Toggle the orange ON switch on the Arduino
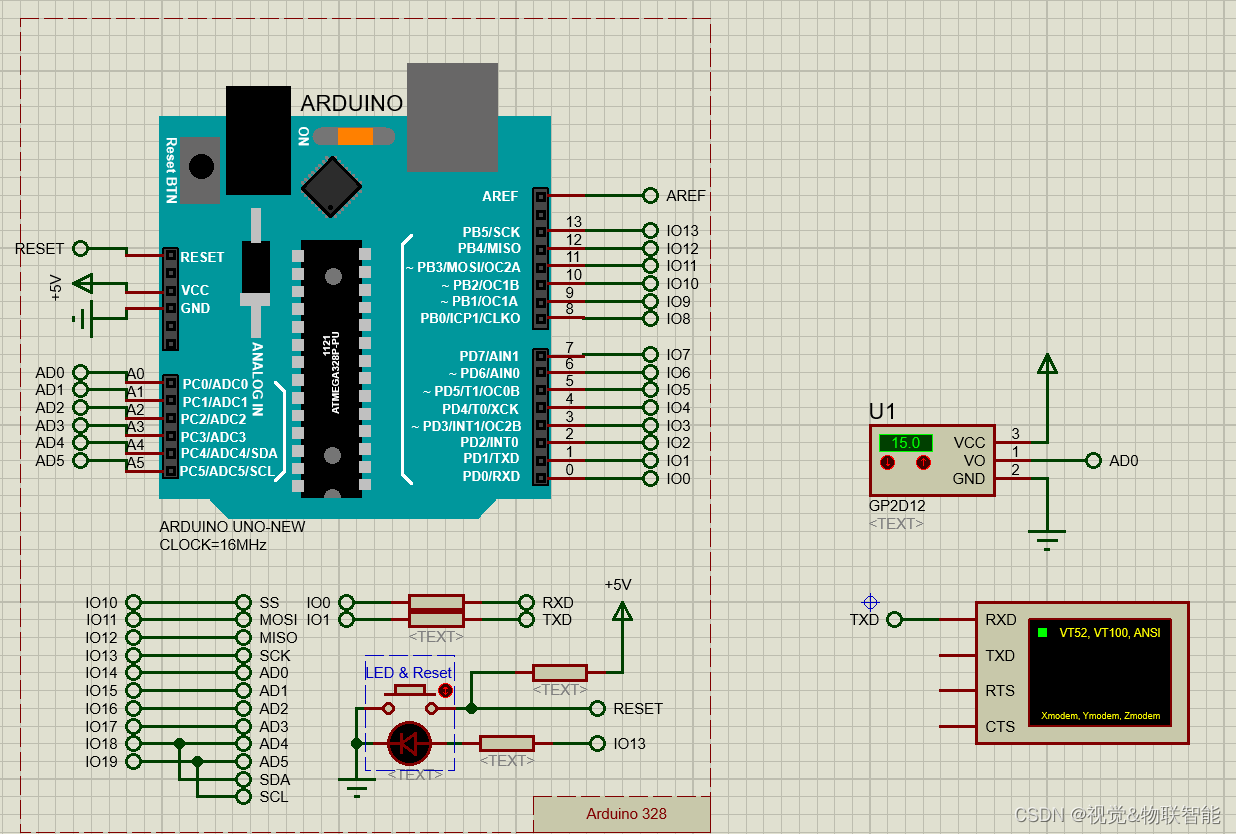Screen dimensions: 1236x834 pyautogui.click(x=355, y=137)
